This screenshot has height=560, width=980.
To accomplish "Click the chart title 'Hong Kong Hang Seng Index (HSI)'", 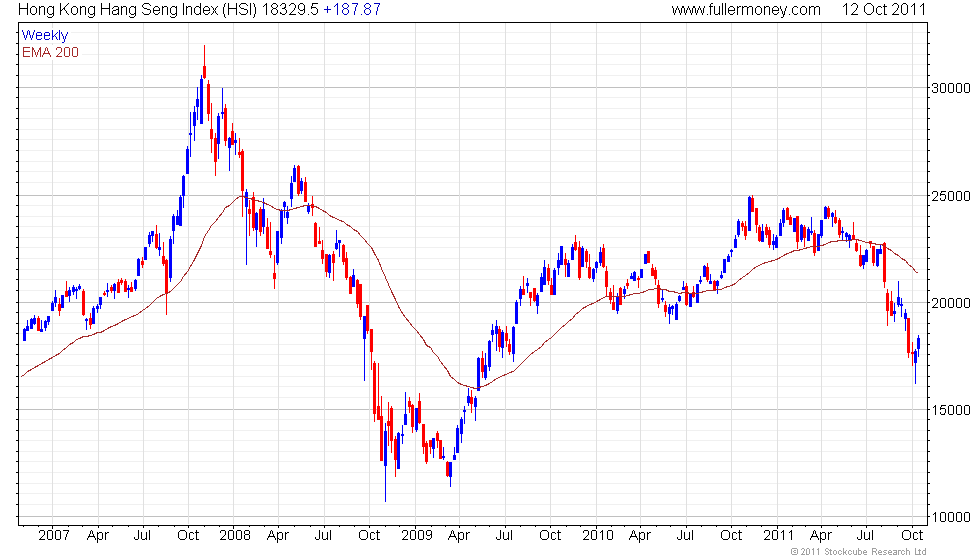I will [x=138, y=10].
